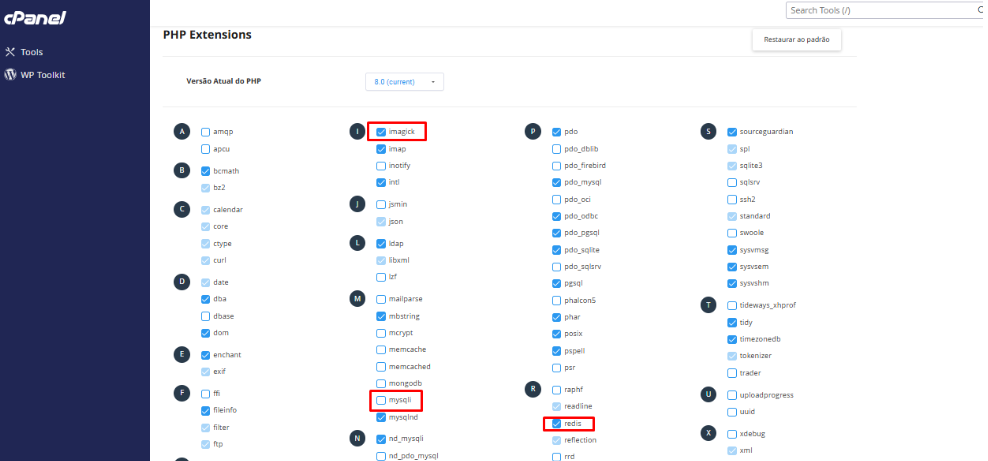Image resolution: width=988 pixels, height=461 pixels.
Task: Toggle the posix extension checkbox
Action: point(556,334)
